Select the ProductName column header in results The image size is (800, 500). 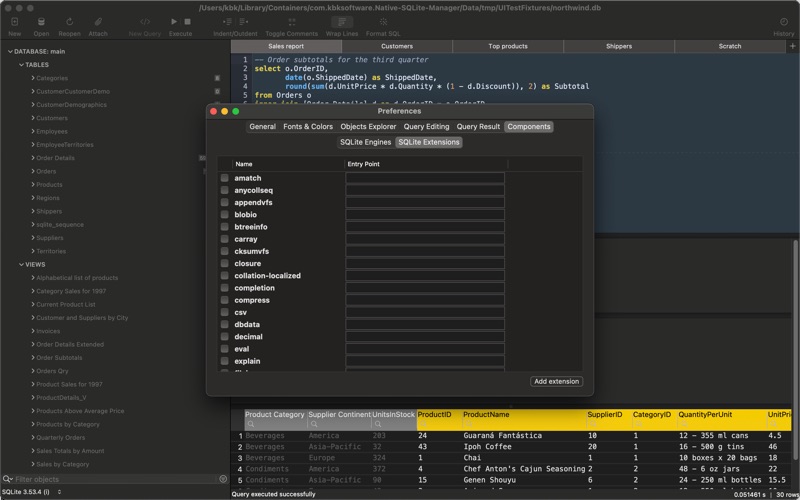523,414
